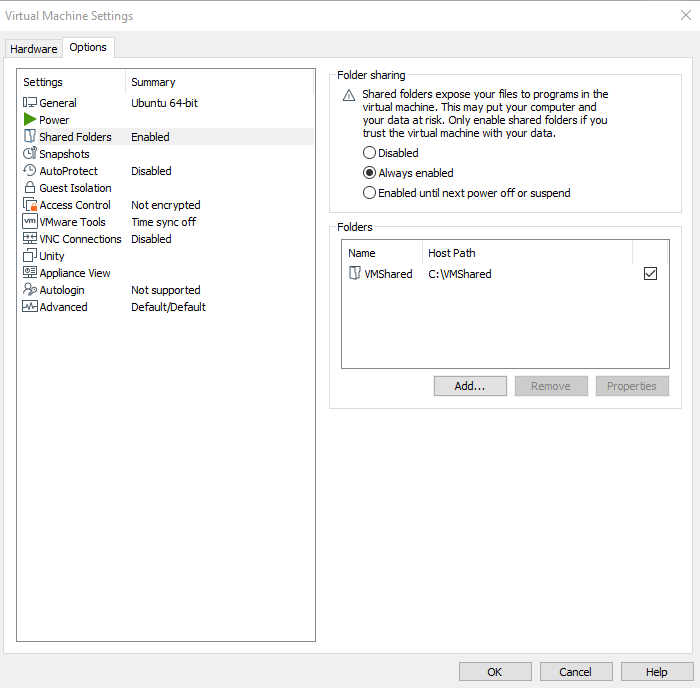
Task: Click the Time sync off summary text
Action: (x=163, y=222)
